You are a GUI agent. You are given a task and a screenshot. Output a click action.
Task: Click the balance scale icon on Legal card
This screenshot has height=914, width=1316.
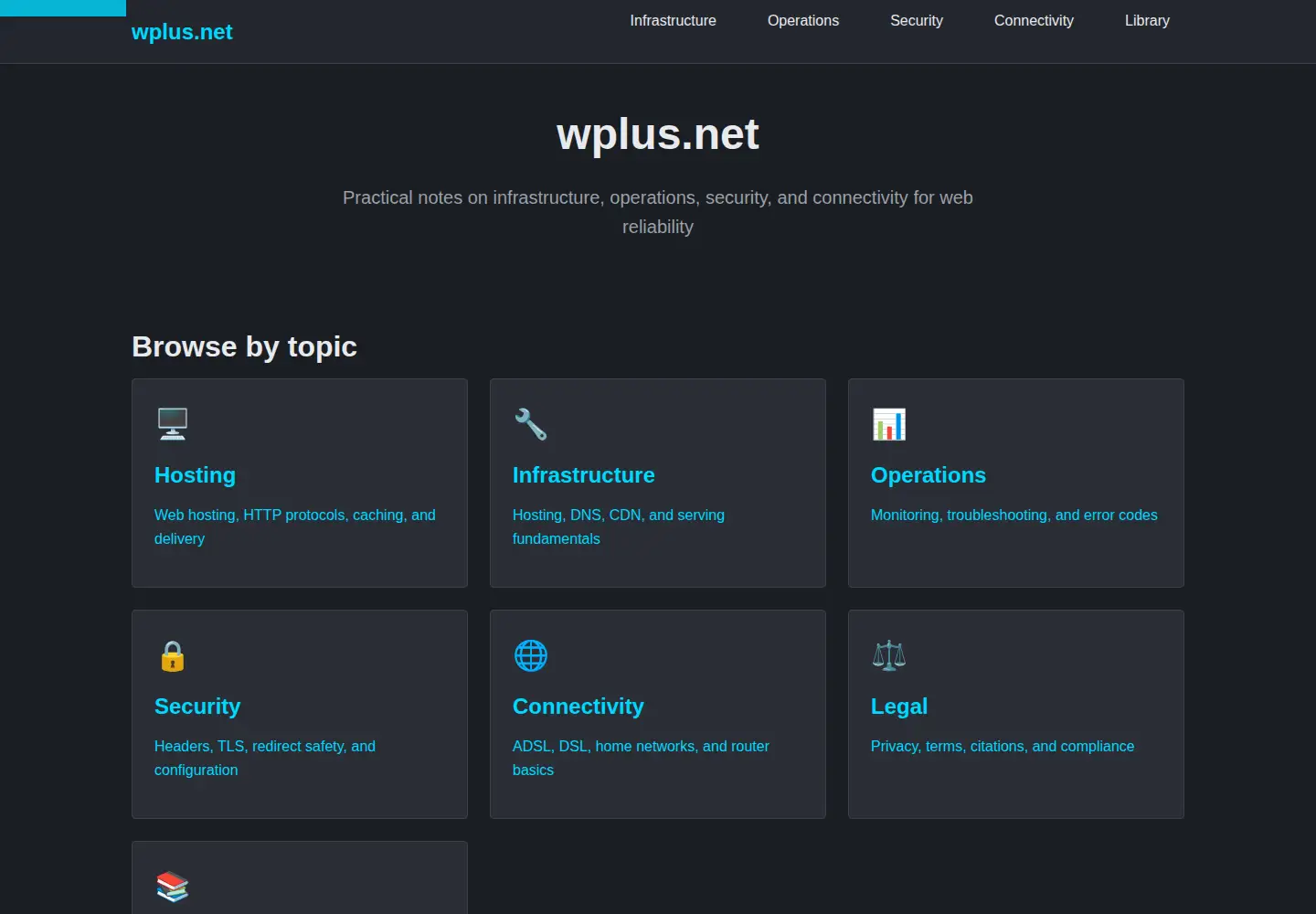889,655
